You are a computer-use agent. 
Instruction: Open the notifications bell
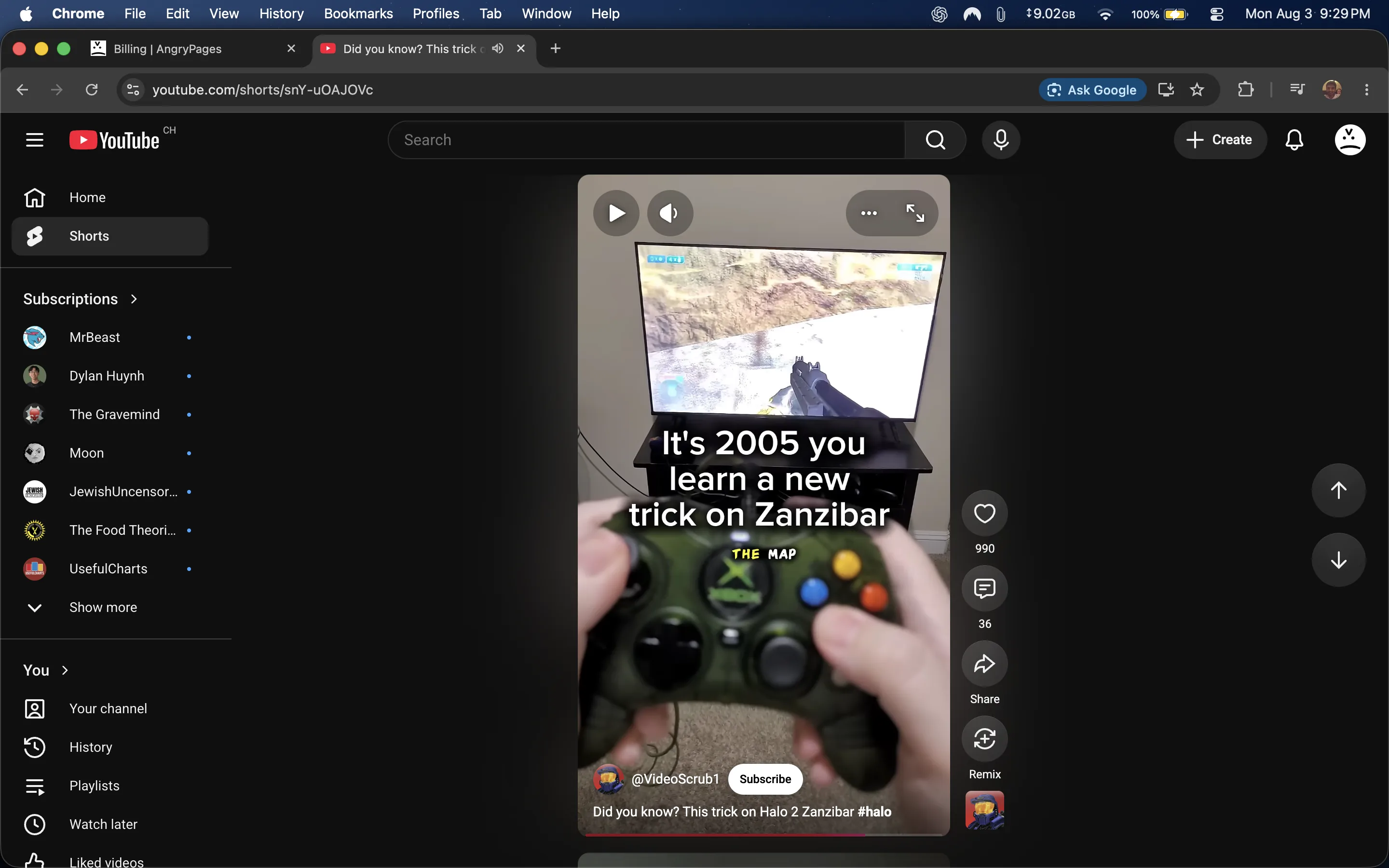click(1294, 139)
